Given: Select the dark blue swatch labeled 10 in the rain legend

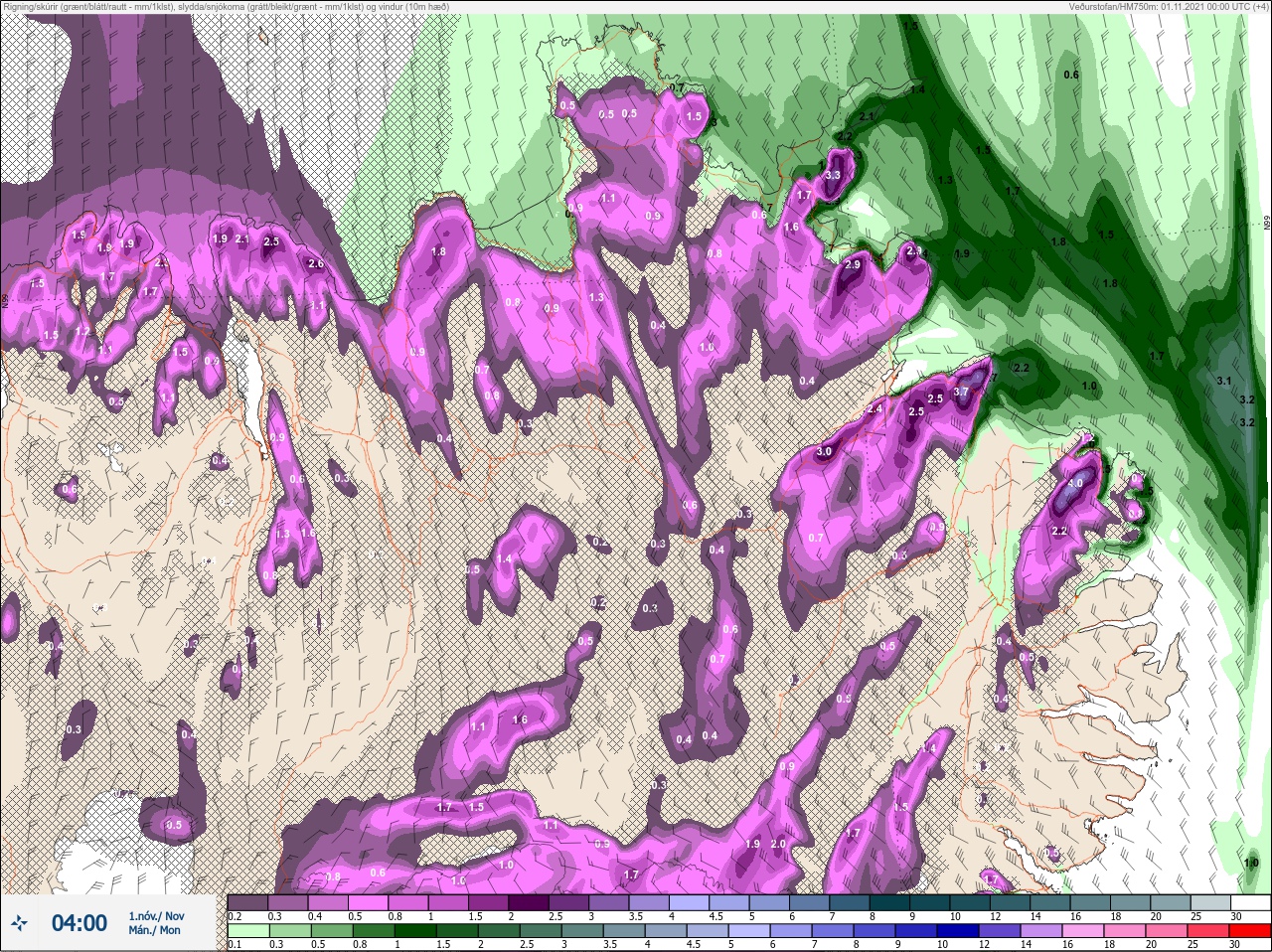Looking at the screenshot, I should pyautogui.click(x=959, y=931).
